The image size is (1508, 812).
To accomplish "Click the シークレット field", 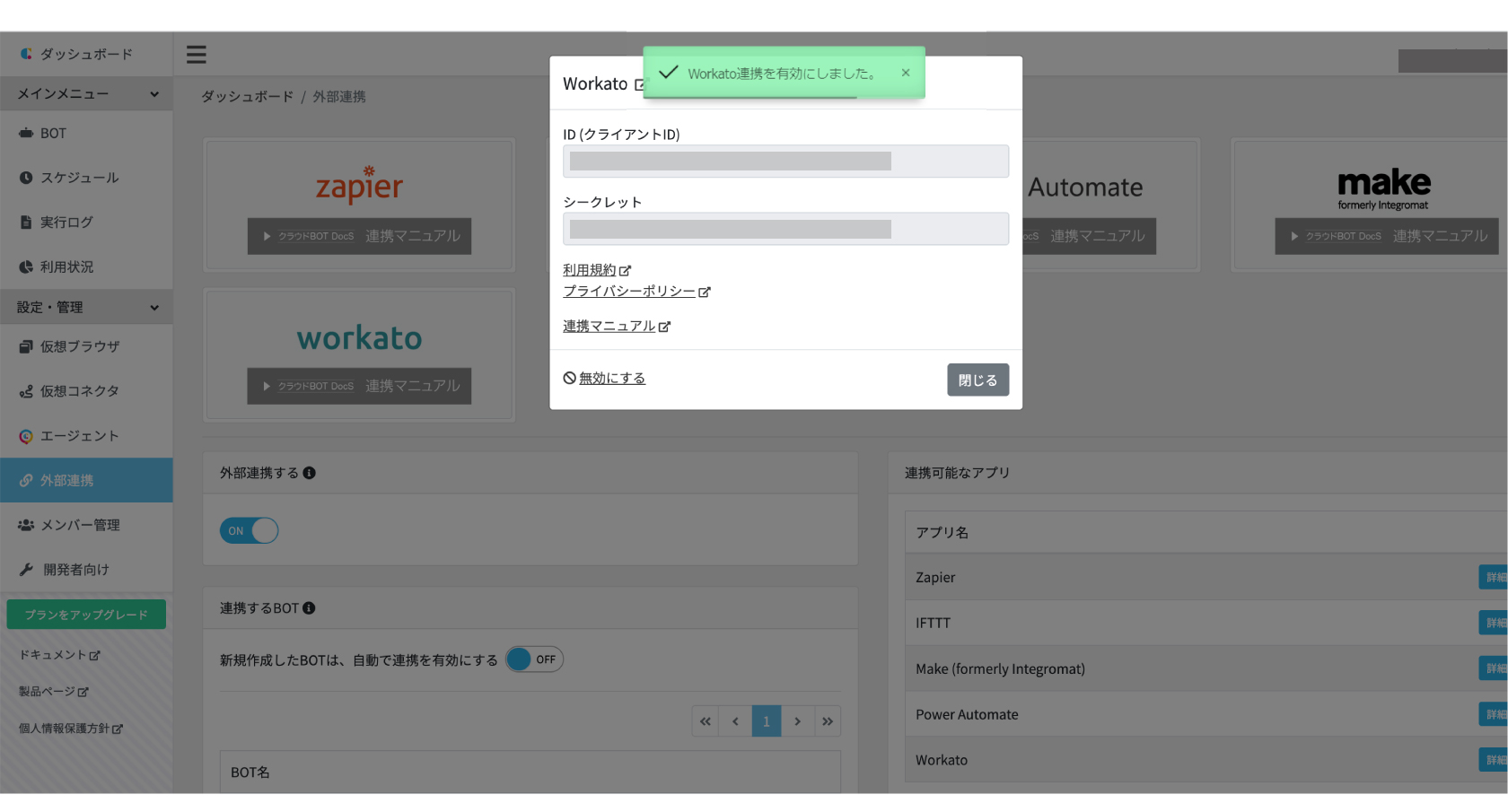I will pyautogui.click(x=785, y=229).
